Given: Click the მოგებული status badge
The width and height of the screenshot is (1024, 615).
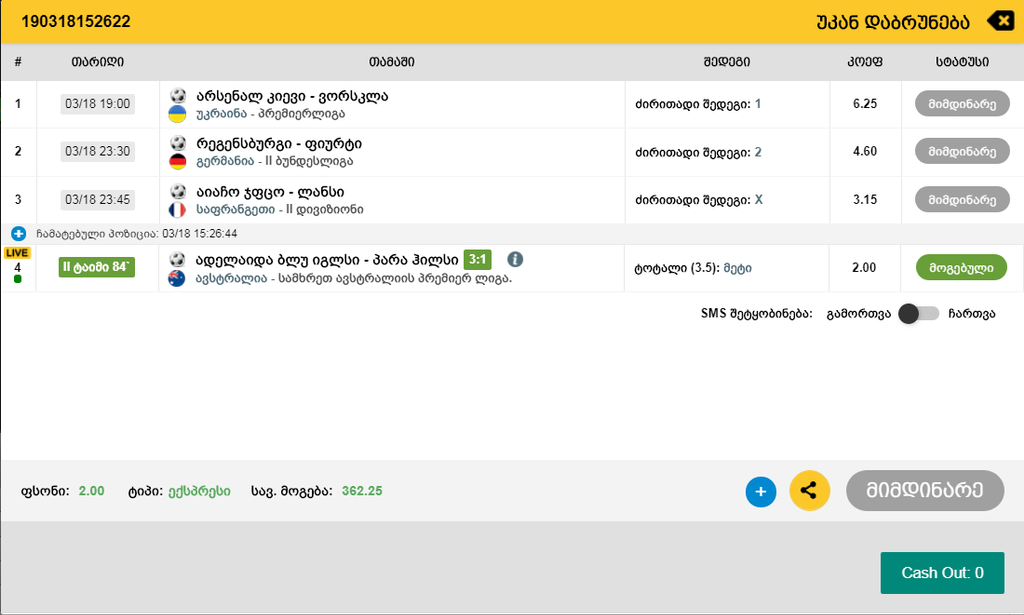Looking at the screenshot, I should click(x=961, y=268).
